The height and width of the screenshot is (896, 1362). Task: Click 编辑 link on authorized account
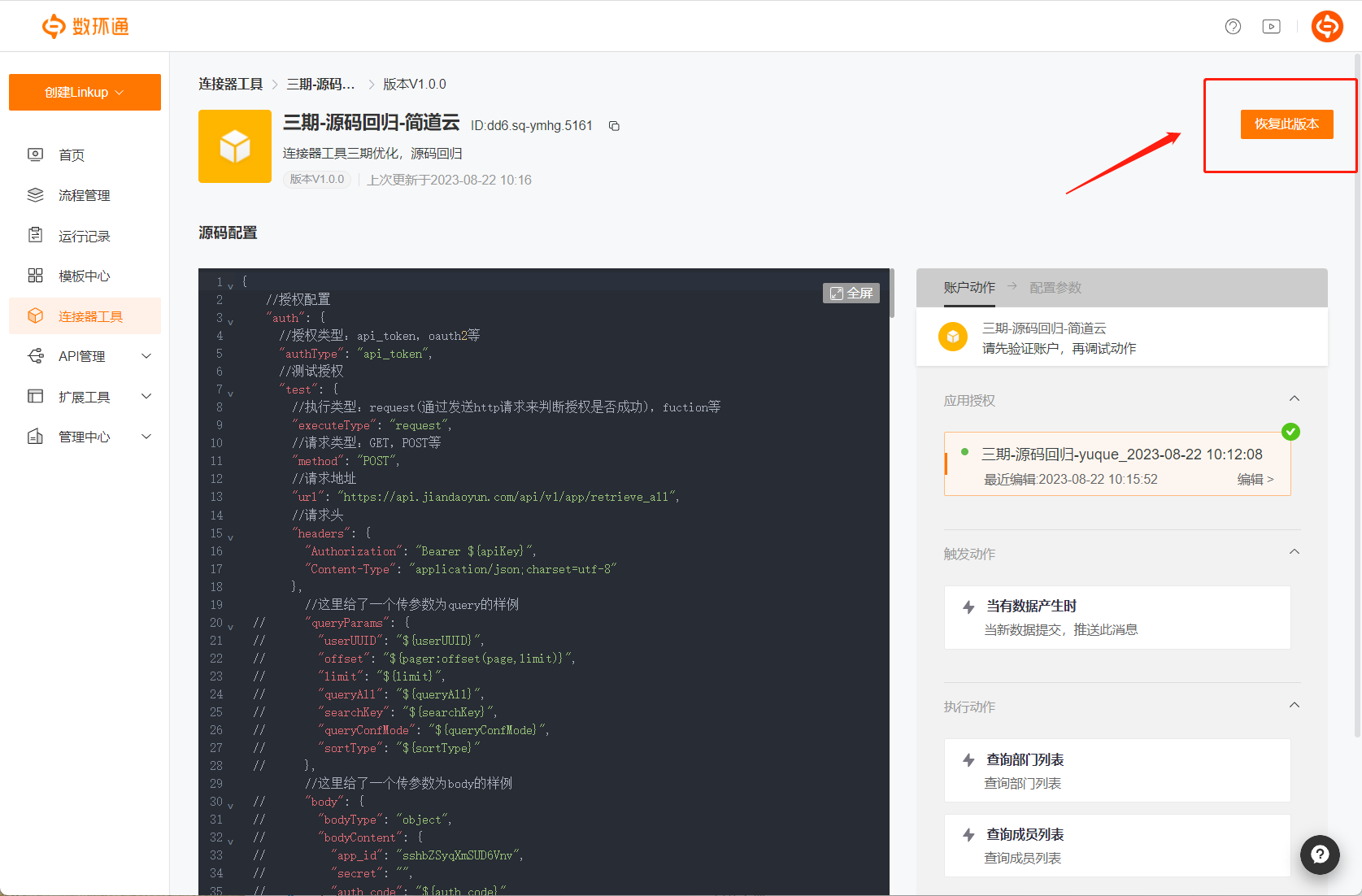1255,479
